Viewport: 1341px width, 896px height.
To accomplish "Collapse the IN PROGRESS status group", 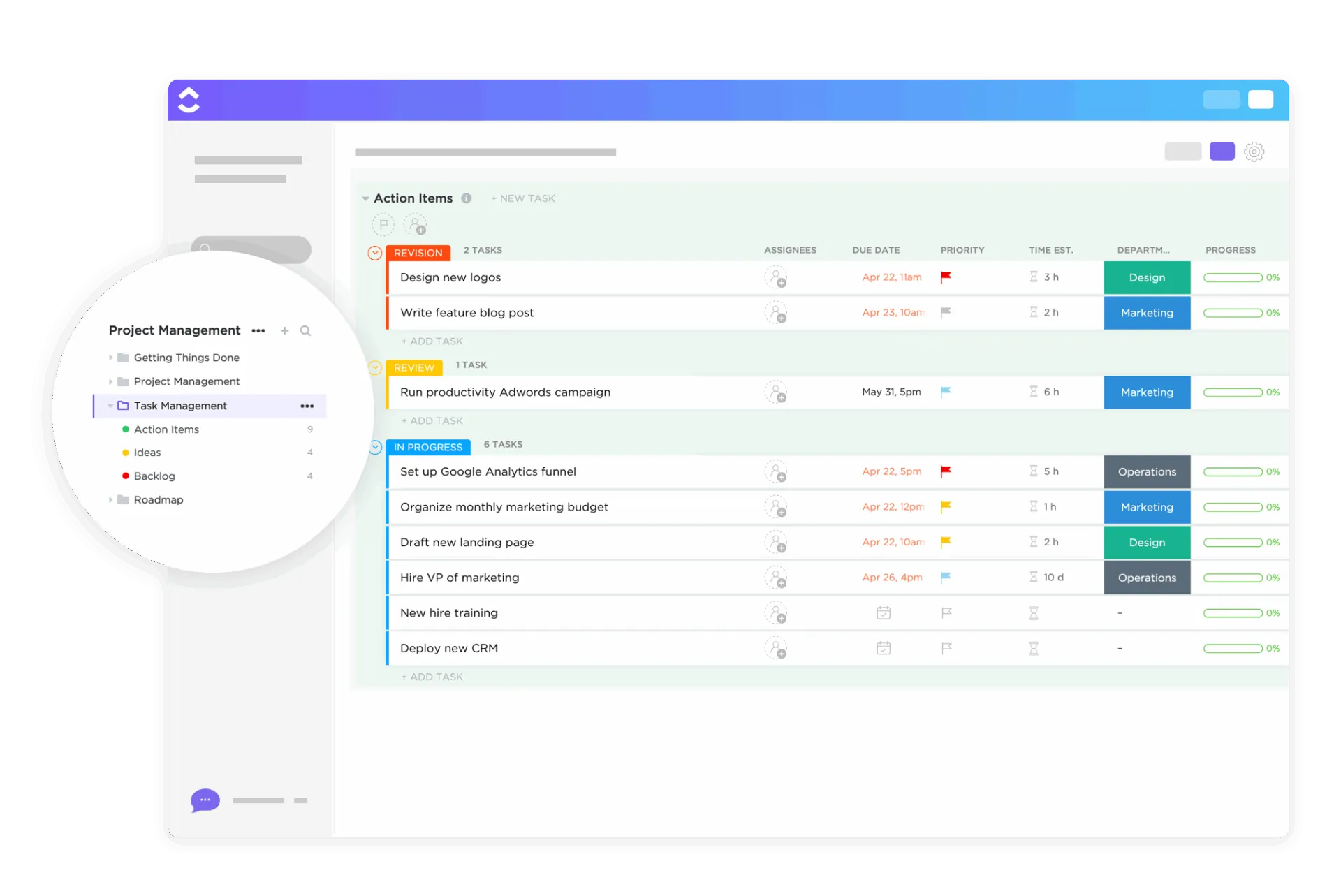I will pos(375,447).
